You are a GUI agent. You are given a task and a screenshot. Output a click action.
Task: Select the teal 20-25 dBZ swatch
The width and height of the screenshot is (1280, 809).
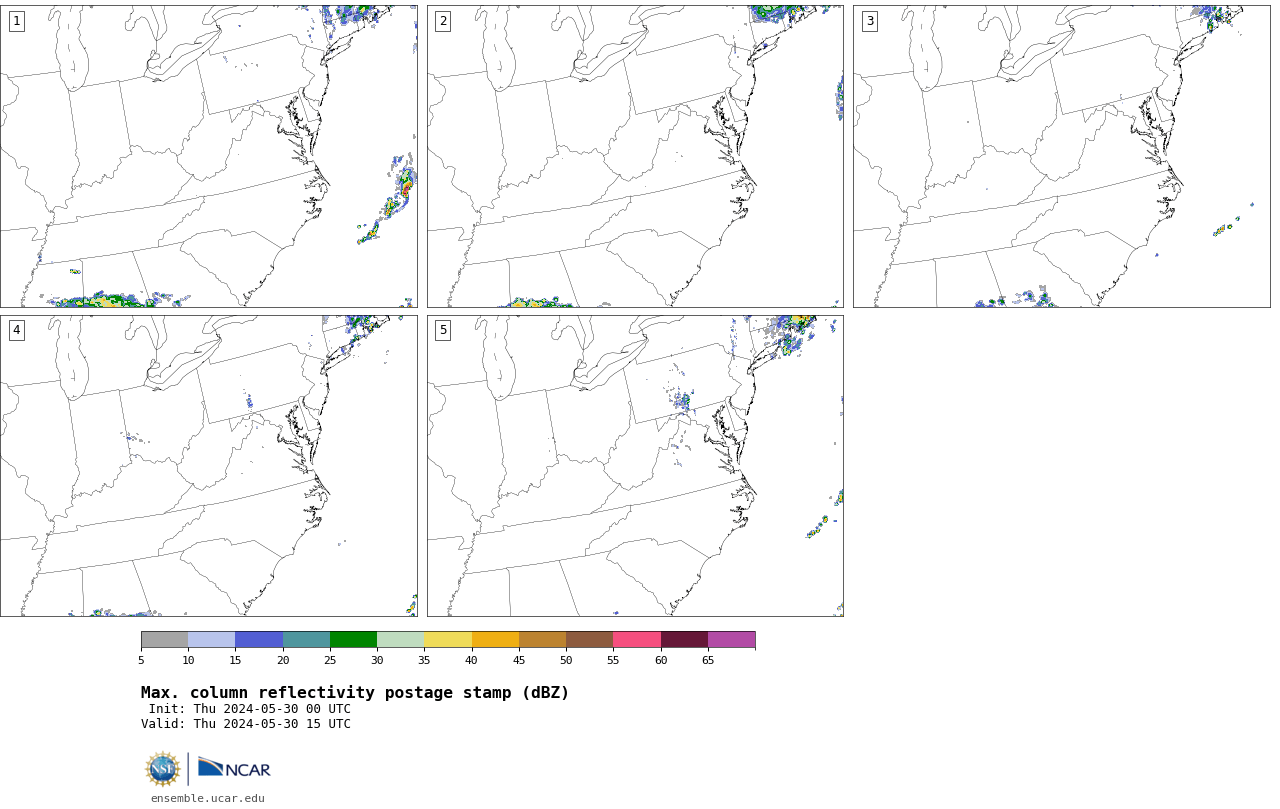tap(306, 640)
